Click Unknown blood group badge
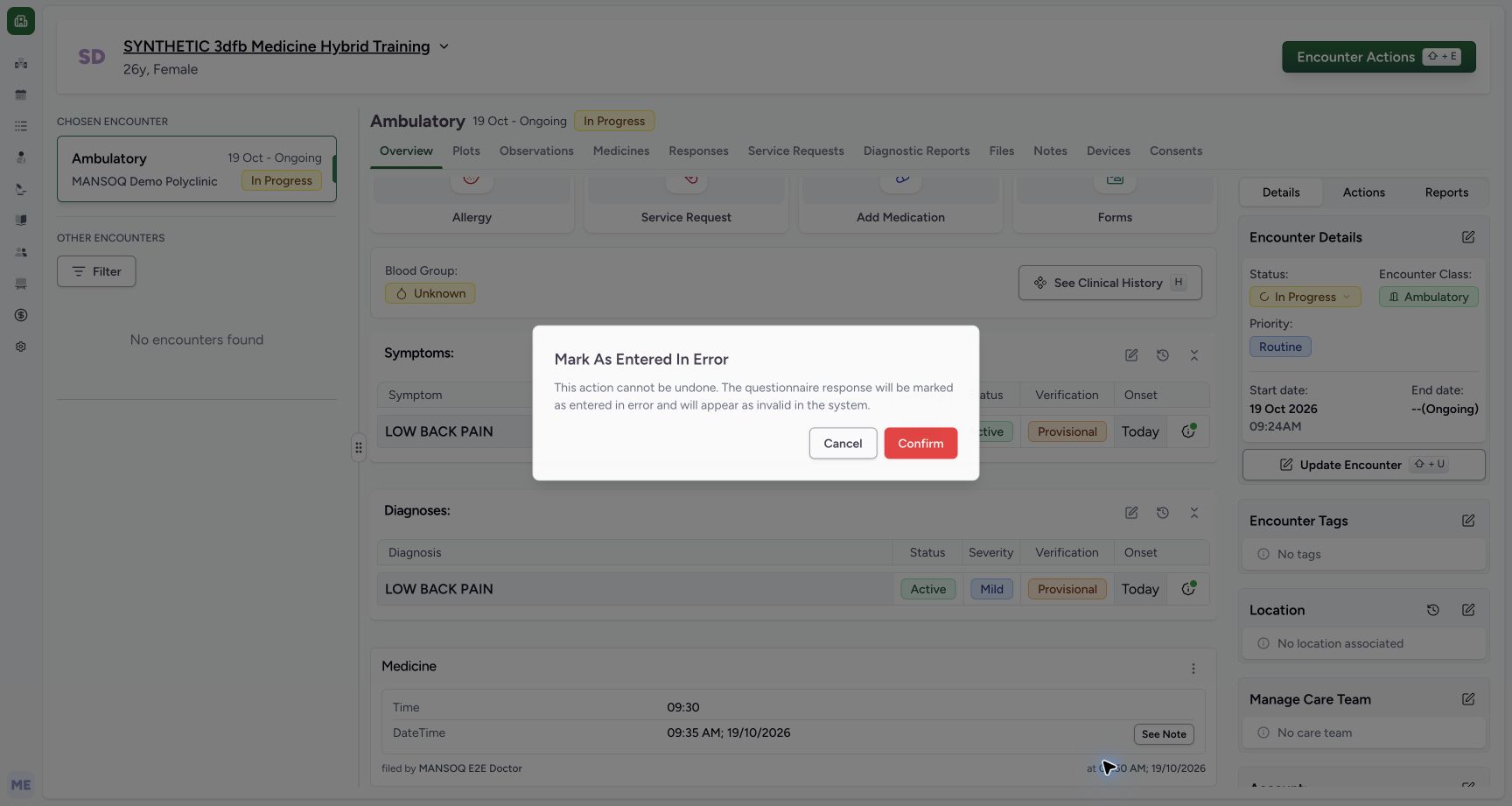Image resolution: width=1512 pixels, height=806 pixels. pos(430,293)
